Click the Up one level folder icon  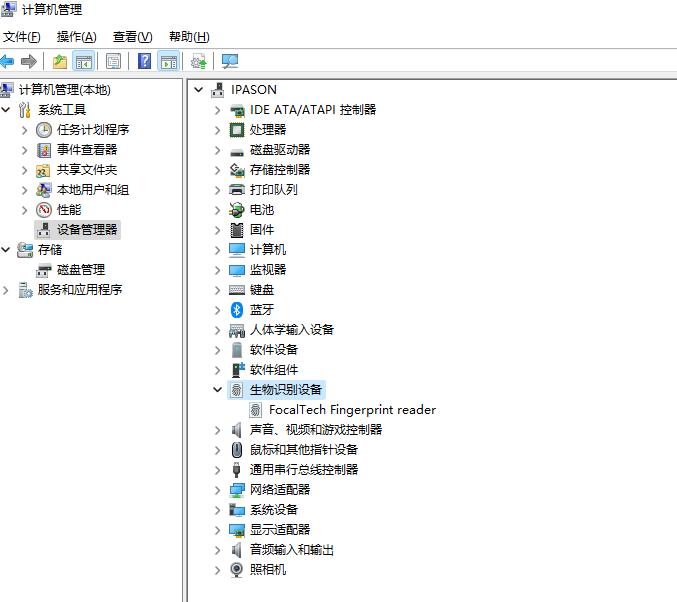pos(60,61)
